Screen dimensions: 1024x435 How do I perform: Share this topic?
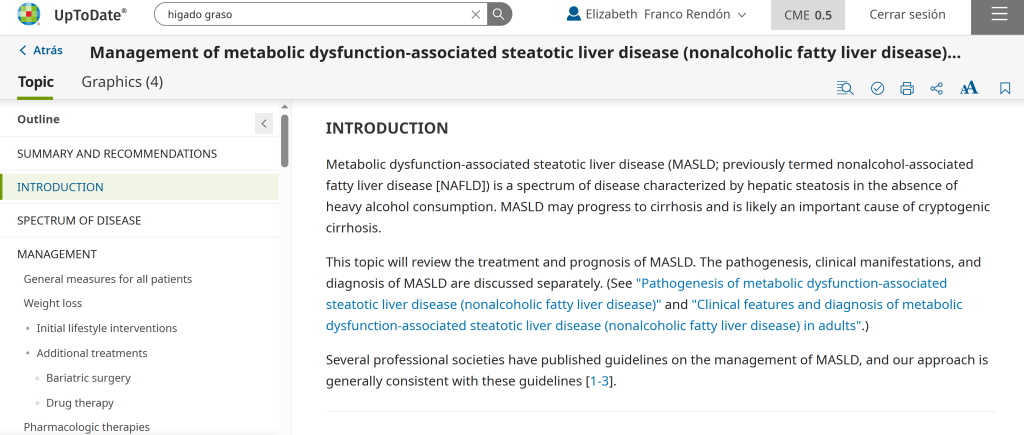click(x=936, y=88)
